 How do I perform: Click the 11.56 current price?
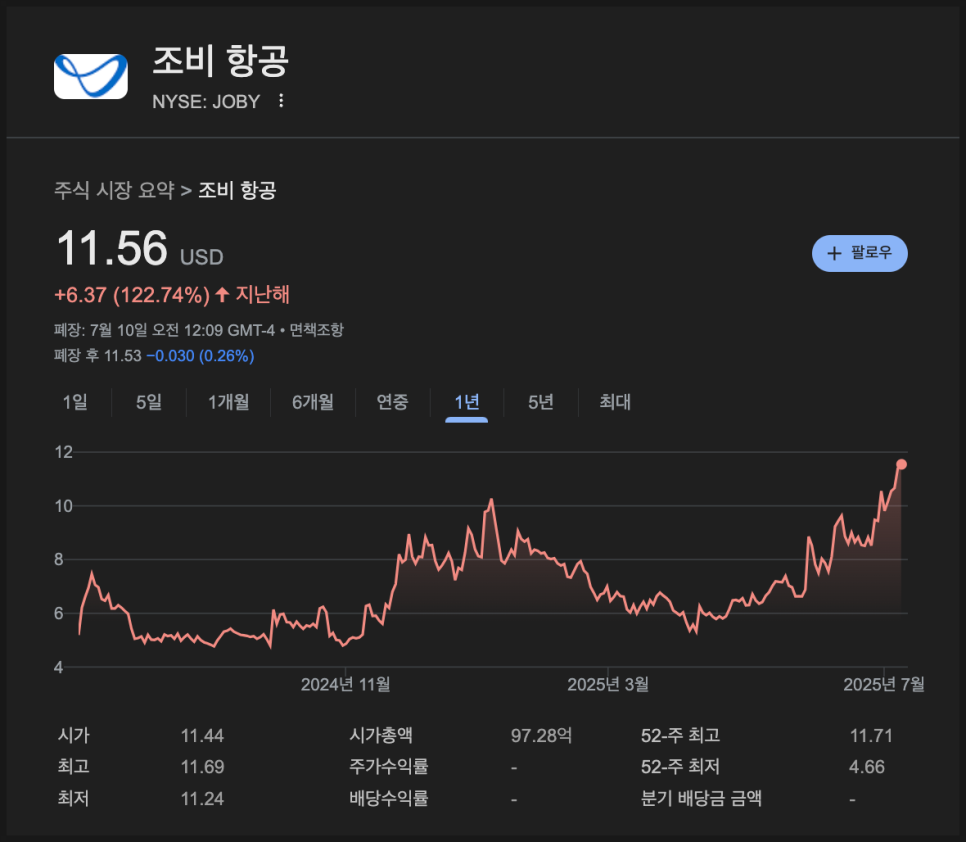112,248
